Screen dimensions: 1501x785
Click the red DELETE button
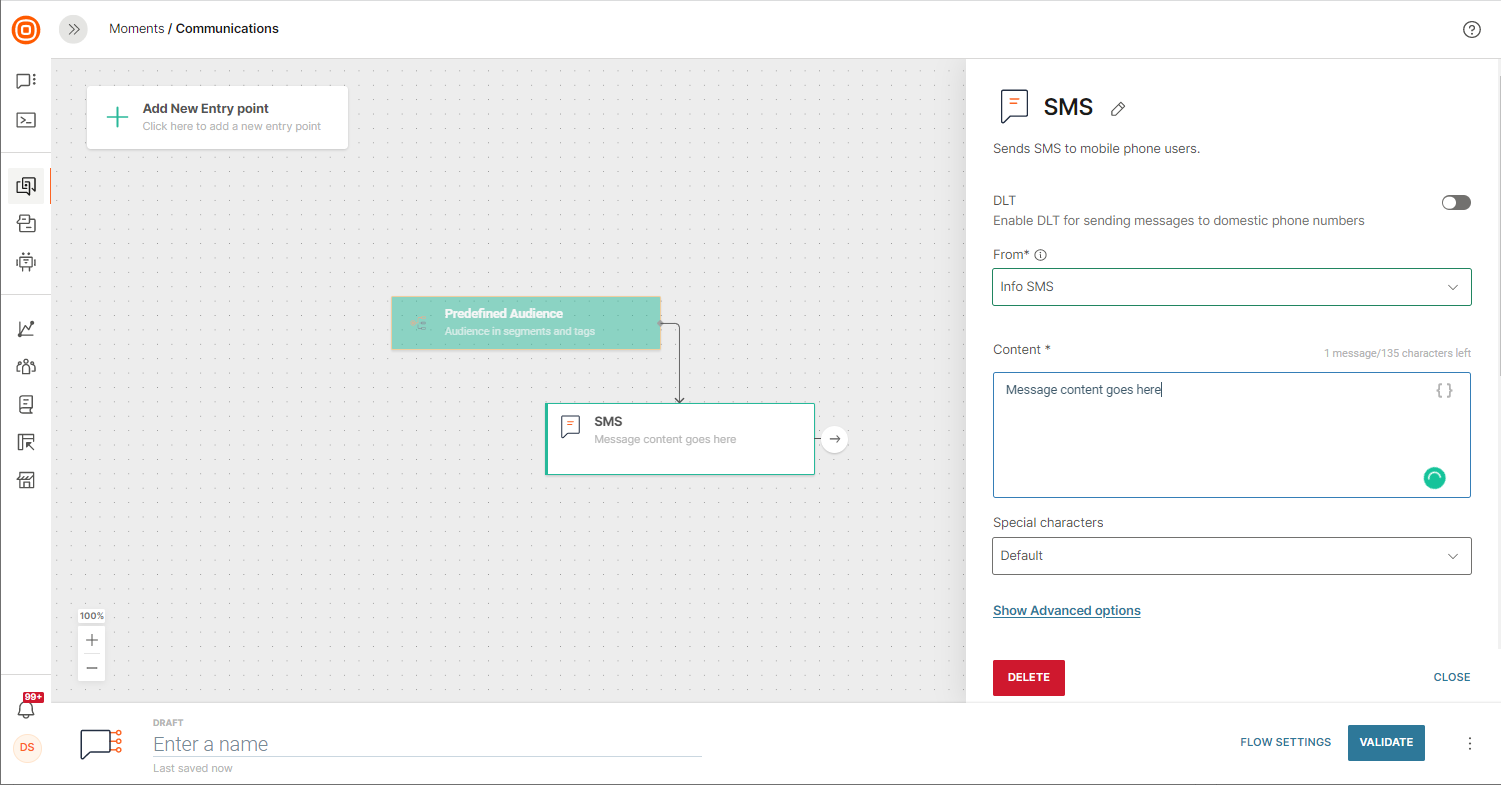pos(1028,677)
